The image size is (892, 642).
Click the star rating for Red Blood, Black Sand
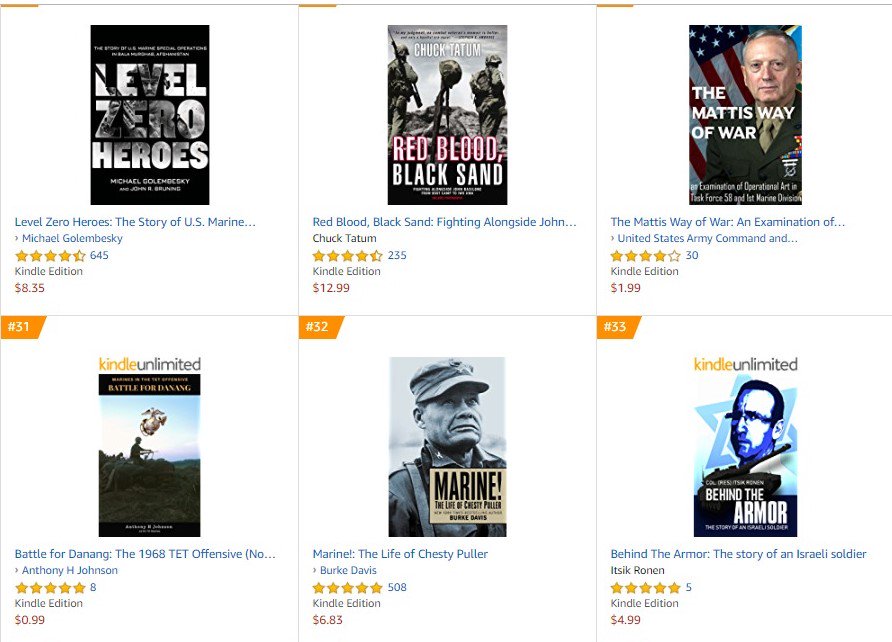tap(348, 256)
